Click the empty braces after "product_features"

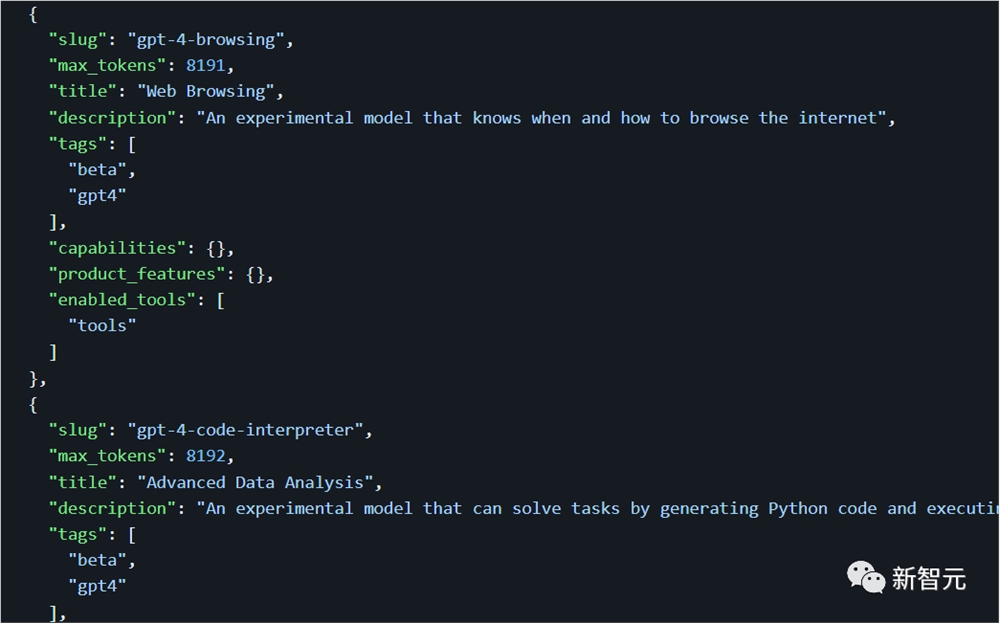[x=258, y=274]
